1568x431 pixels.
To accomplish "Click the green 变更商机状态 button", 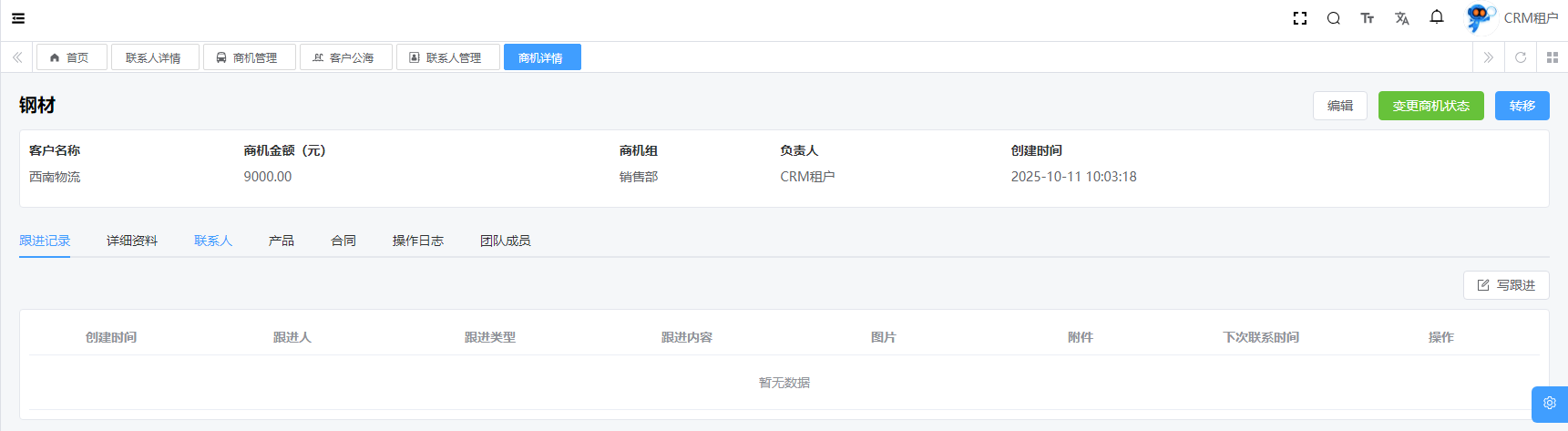I will 1430,106.
